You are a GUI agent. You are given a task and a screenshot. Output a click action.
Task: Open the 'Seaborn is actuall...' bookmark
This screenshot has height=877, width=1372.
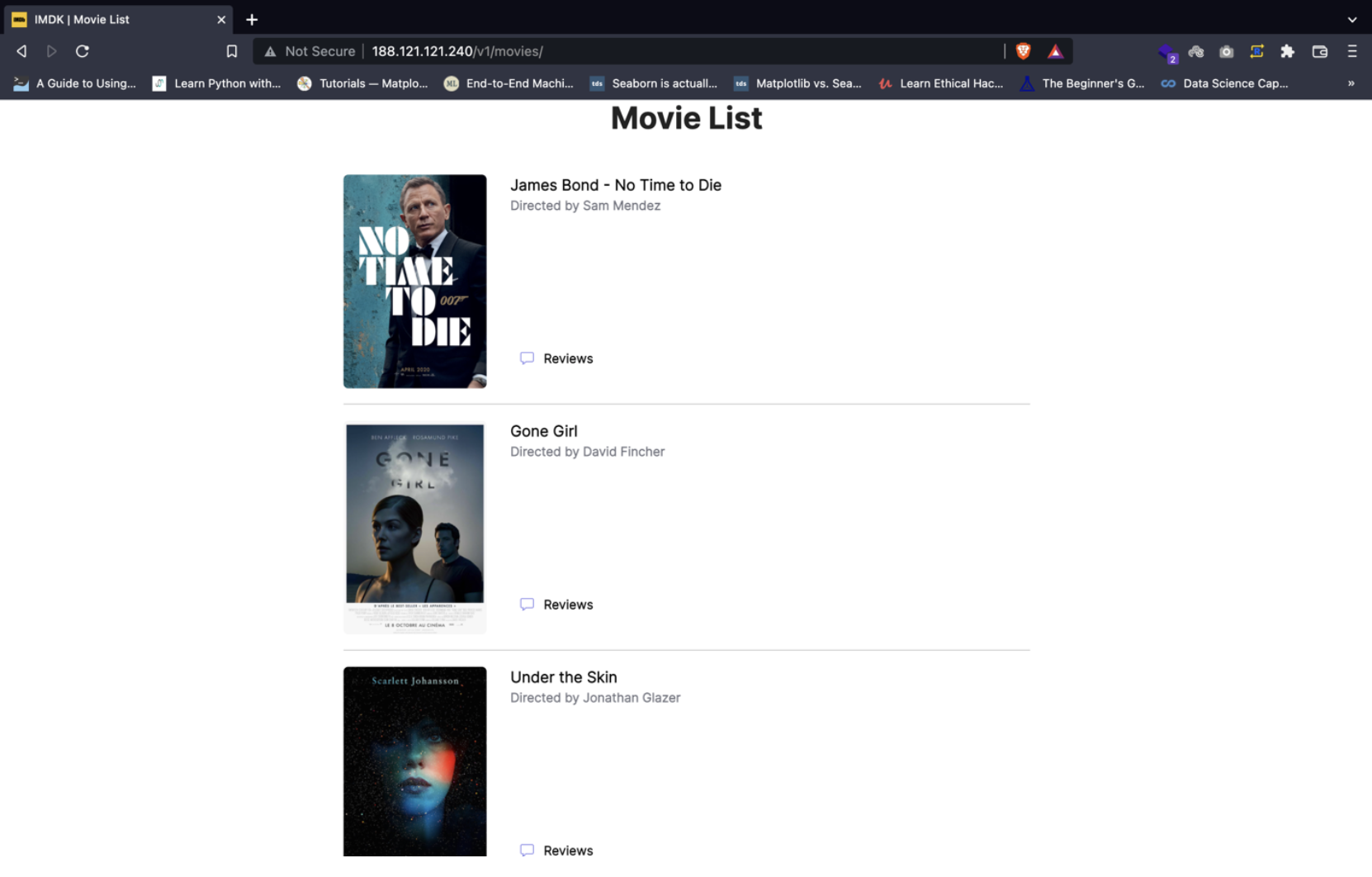[x=654, y=83]
